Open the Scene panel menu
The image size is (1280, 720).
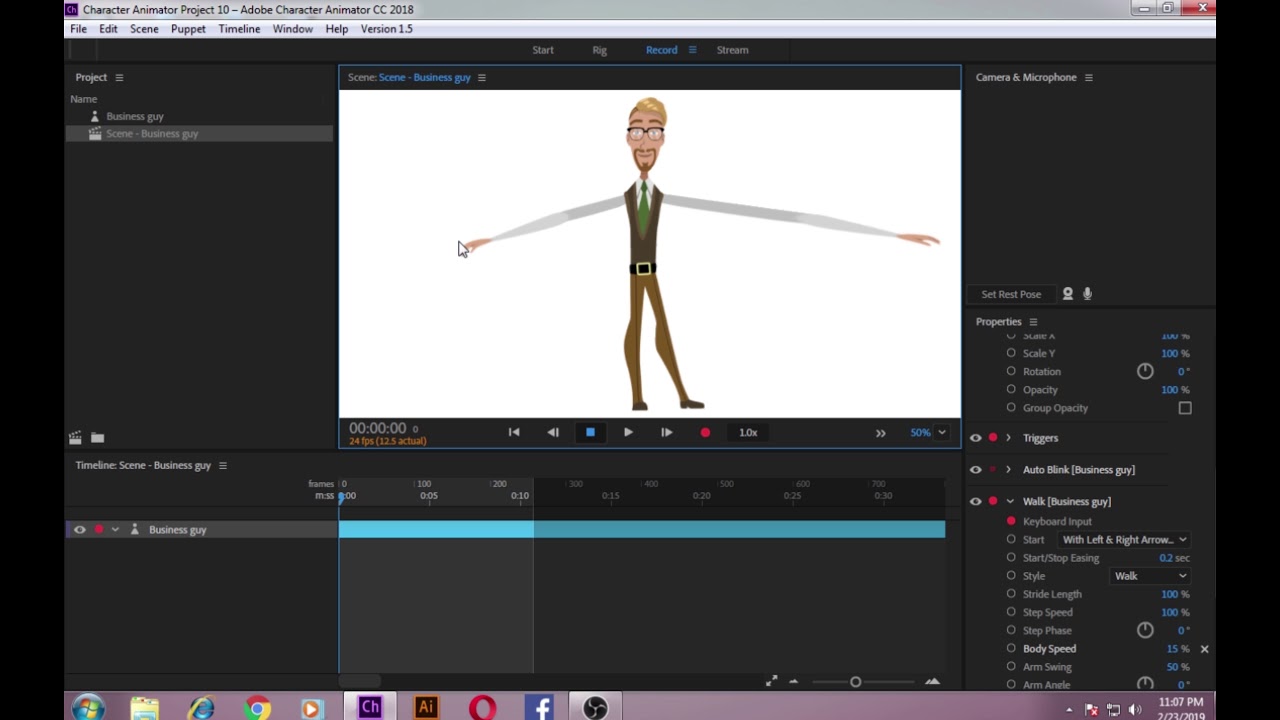(x=481, y=78)
